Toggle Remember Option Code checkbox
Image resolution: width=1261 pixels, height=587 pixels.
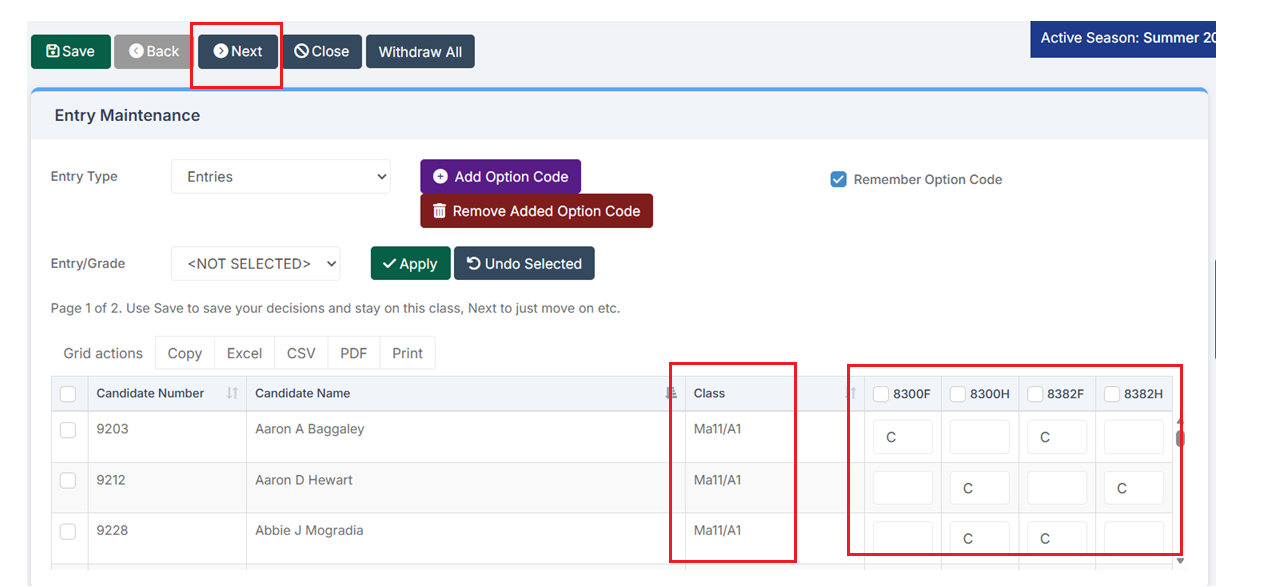tap(839, 180)
